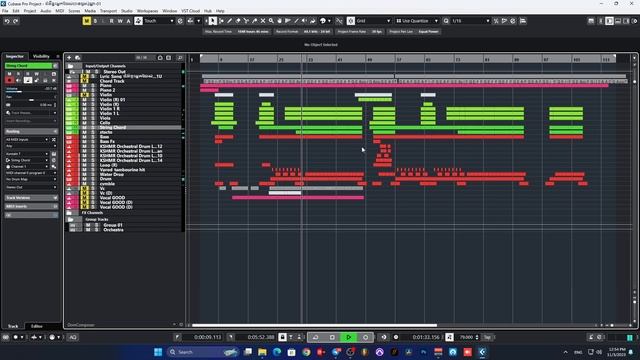Open the Transport menu
This screenshot has width=640, height=360.
pos(108,11)
